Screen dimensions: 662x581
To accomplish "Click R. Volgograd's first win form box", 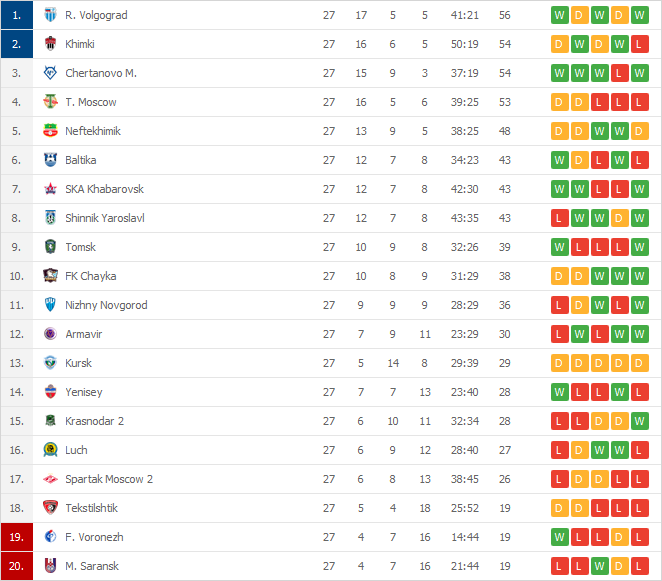I will tap(559, 15).
